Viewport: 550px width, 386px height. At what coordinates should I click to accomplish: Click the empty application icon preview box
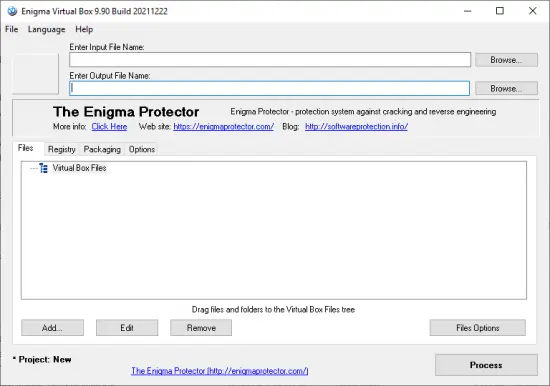click(x=35, y=74)
